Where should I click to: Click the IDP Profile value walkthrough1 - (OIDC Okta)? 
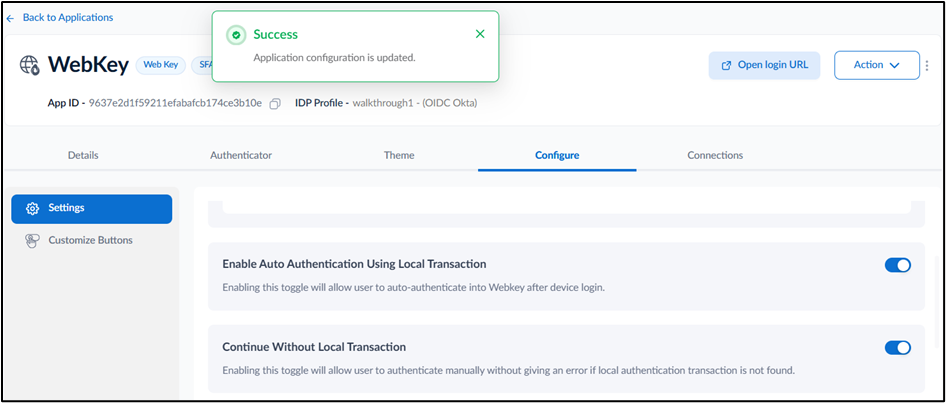[414, 103]
